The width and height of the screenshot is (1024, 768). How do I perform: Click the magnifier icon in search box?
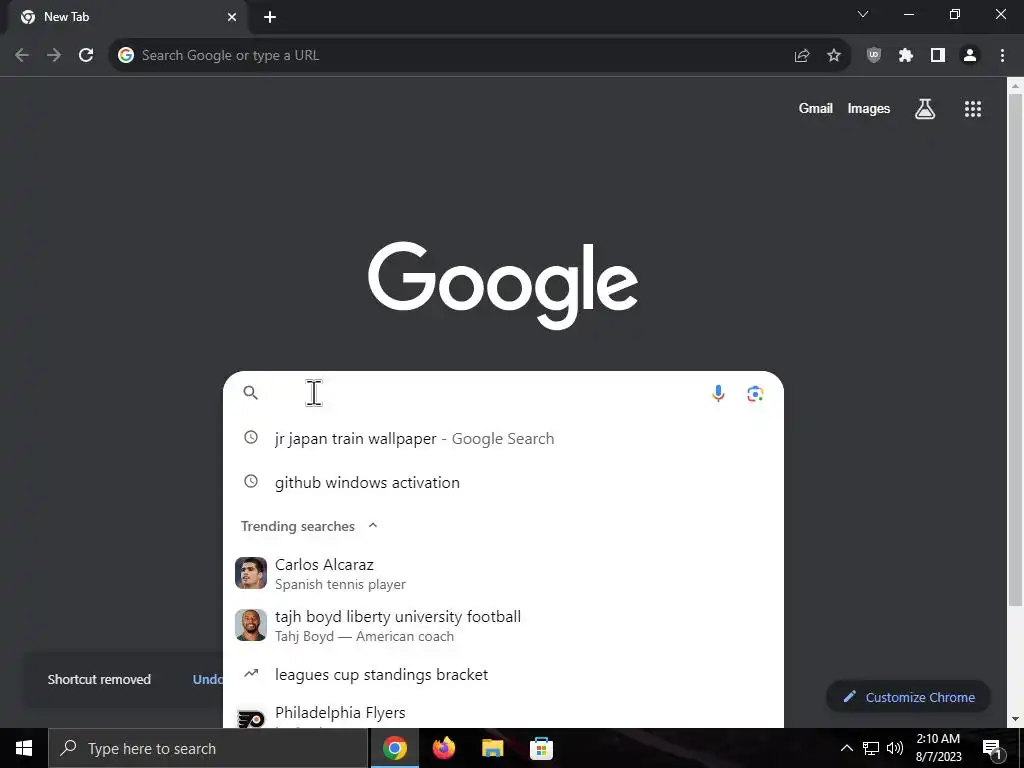[x=251, y=392]
